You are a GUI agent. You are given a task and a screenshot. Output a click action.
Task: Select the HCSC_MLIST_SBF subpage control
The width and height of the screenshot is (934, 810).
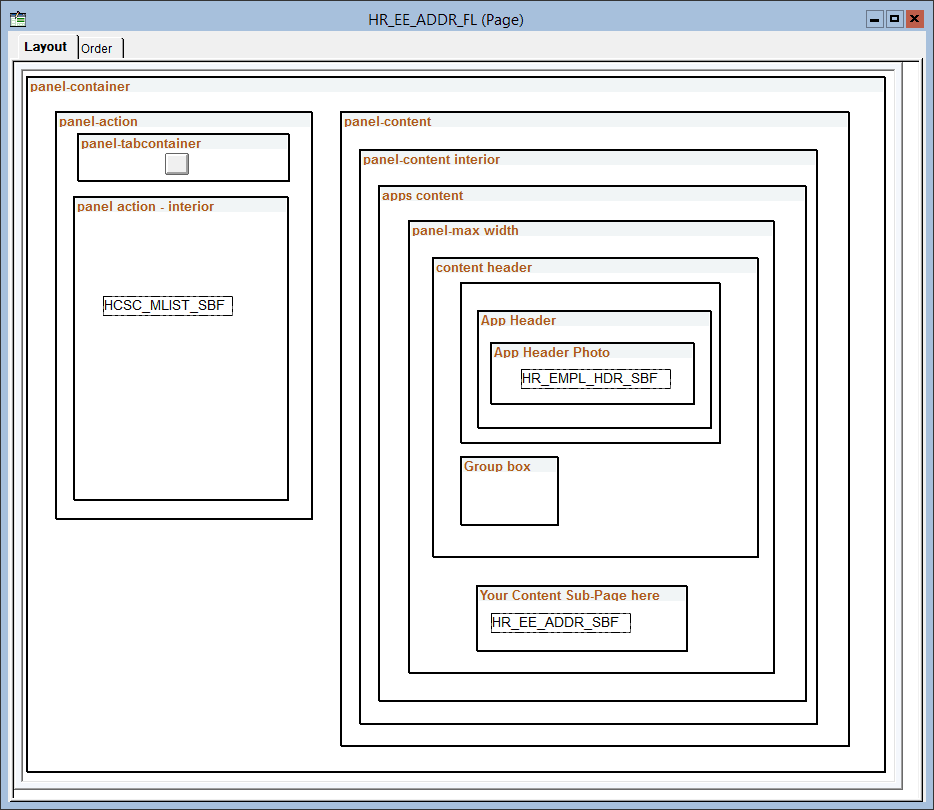tap(167, 305)
